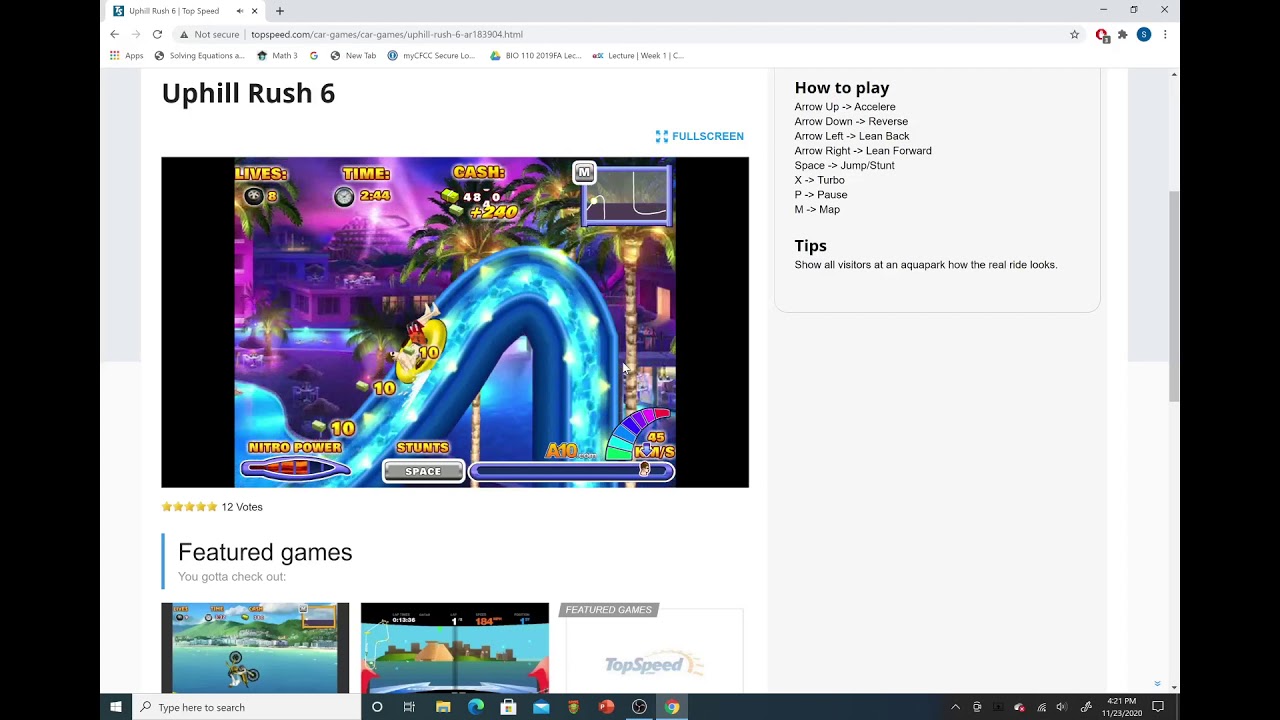Open the notification center icon

pyautogui.click(x=1158, y=707)
